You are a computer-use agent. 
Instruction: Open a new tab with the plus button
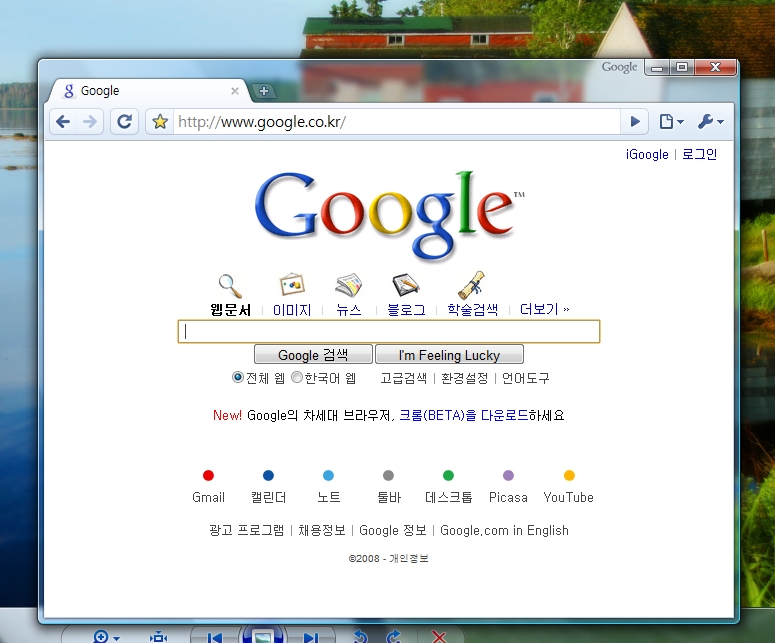264,91
